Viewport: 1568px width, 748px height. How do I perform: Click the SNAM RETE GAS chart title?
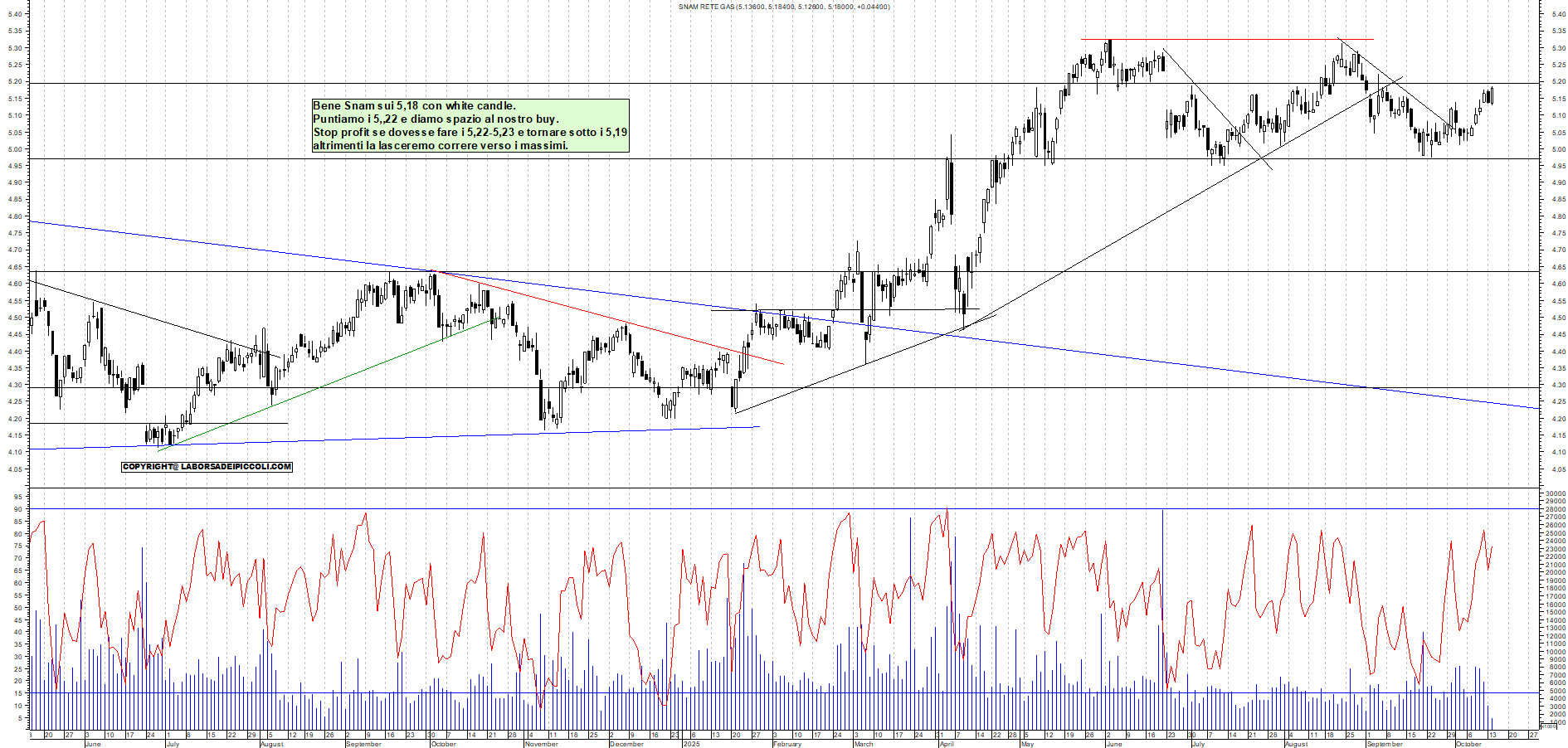coord(783,7)
